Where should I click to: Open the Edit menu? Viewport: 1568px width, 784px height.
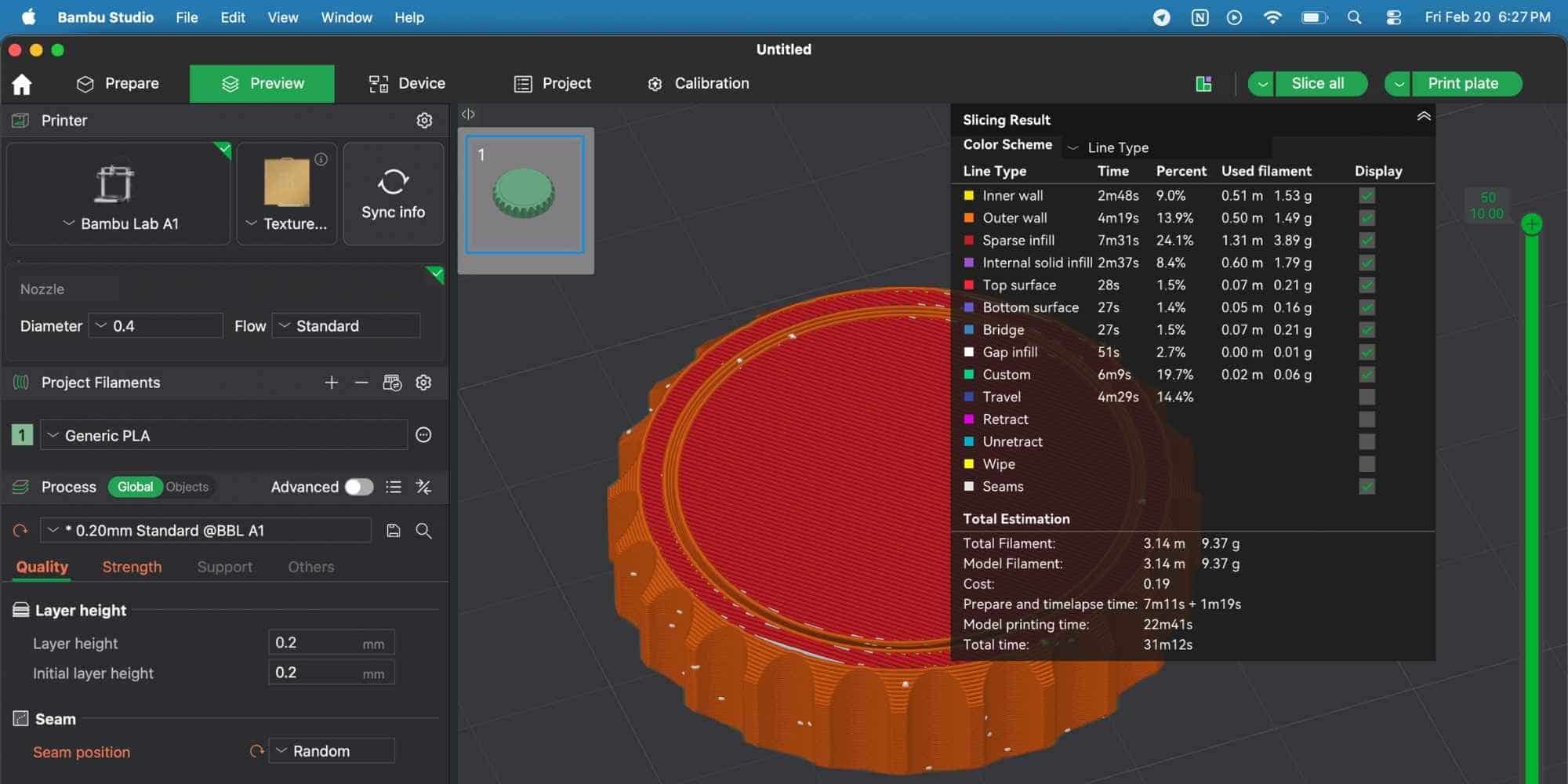(x=233, y=17)
